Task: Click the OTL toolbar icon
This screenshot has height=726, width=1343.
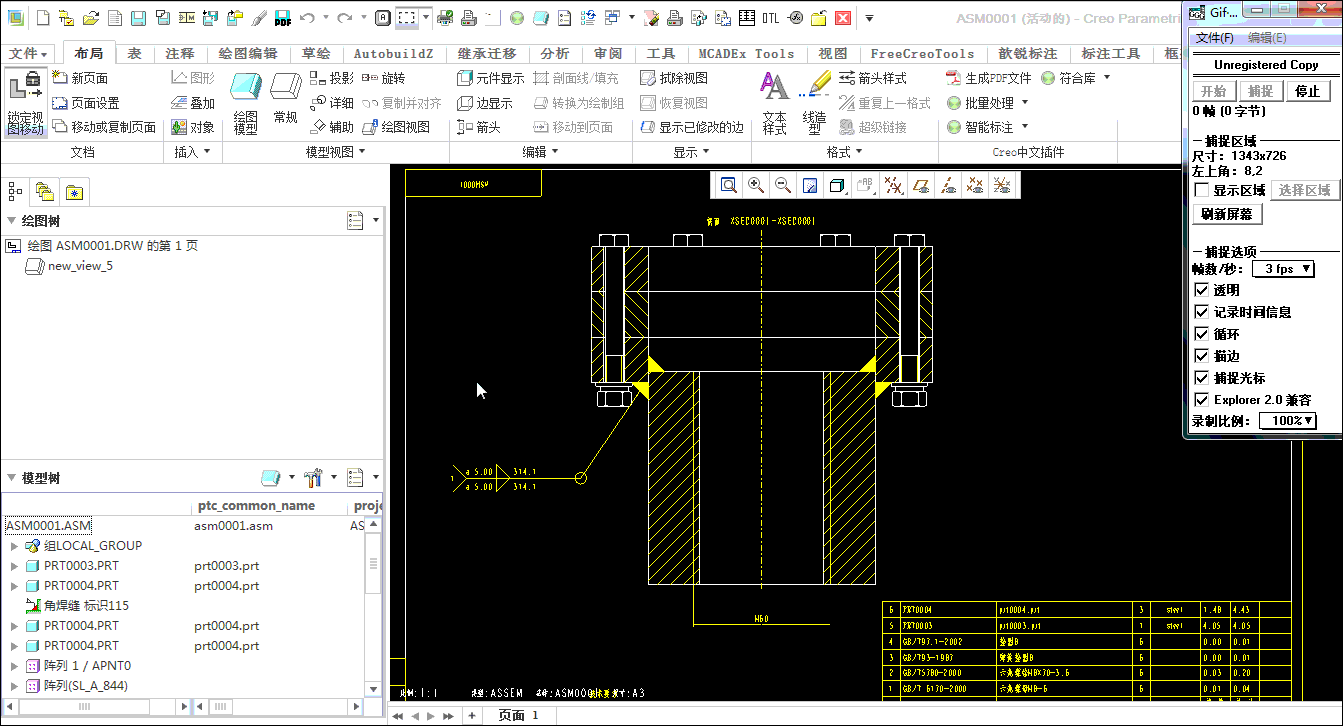Action: point(771,18)
